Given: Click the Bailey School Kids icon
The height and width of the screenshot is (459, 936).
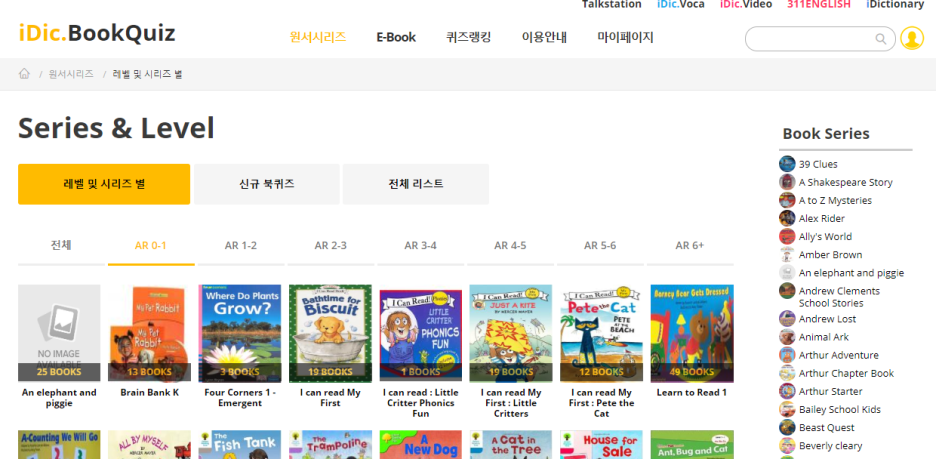Looking at the screenshot, I should tap(787, 409).
